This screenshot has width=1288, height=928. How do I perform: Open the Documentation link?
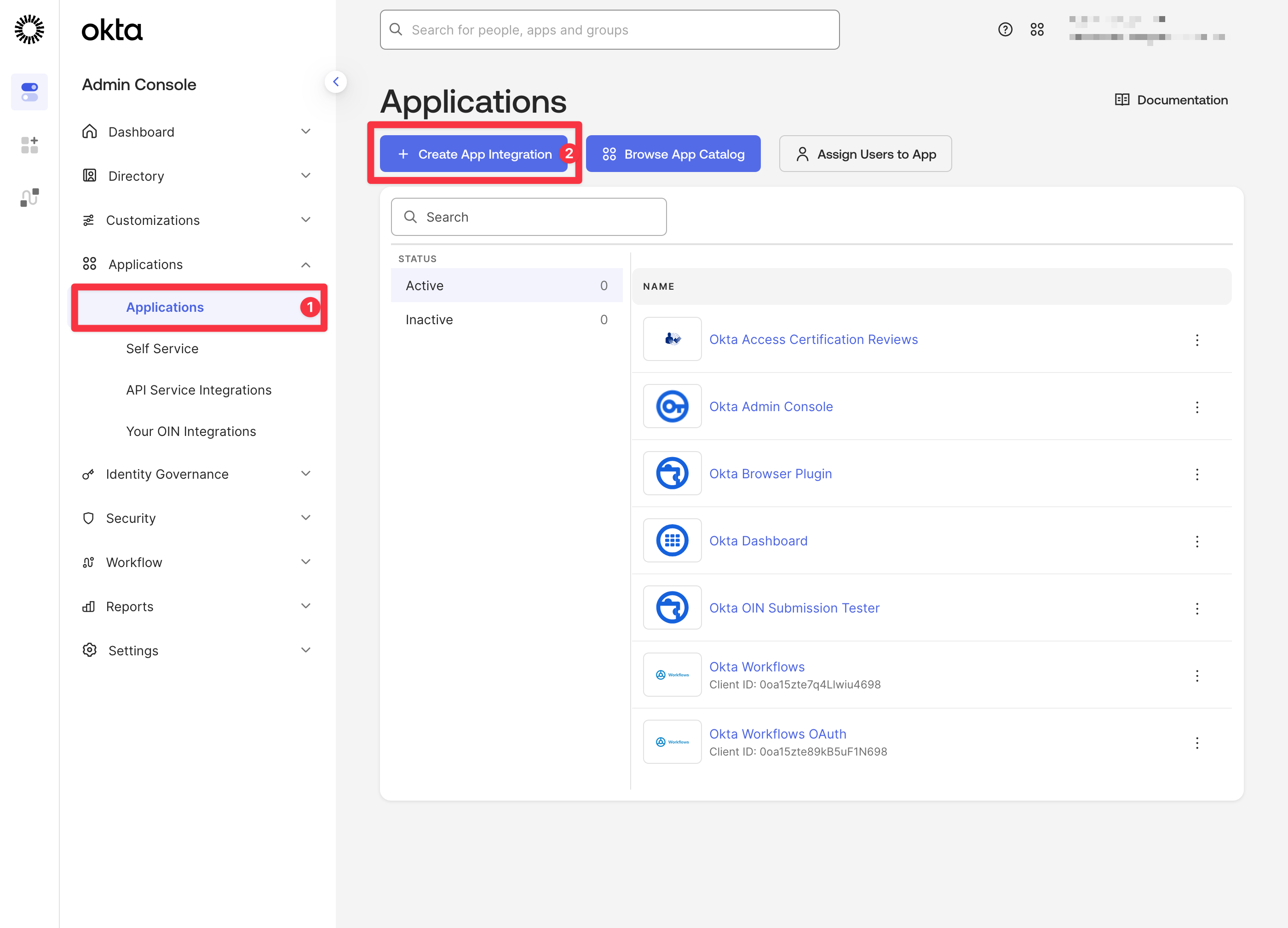coord(1172,100)
